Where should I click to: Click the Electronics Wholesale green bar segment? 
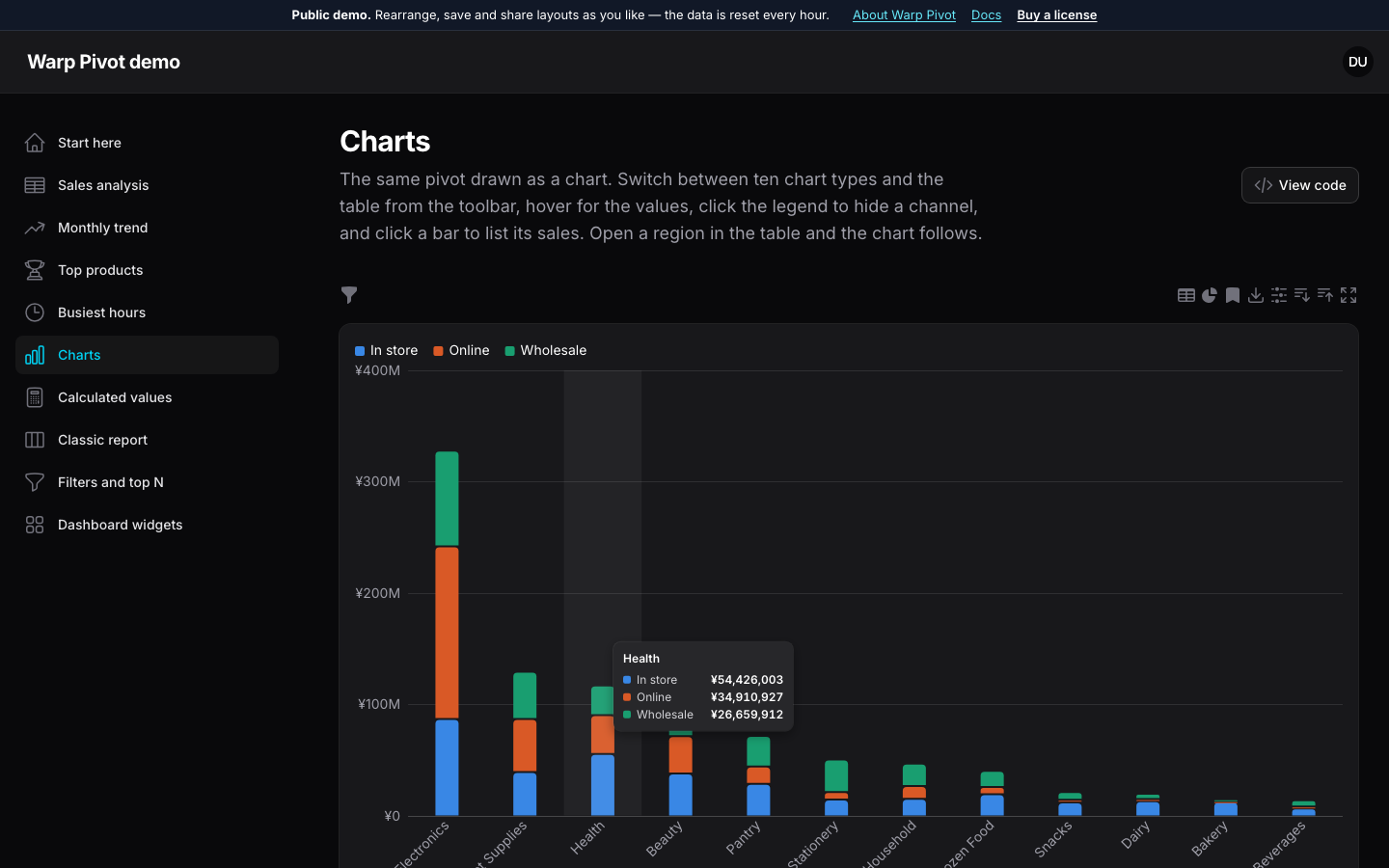pos(447,499)
